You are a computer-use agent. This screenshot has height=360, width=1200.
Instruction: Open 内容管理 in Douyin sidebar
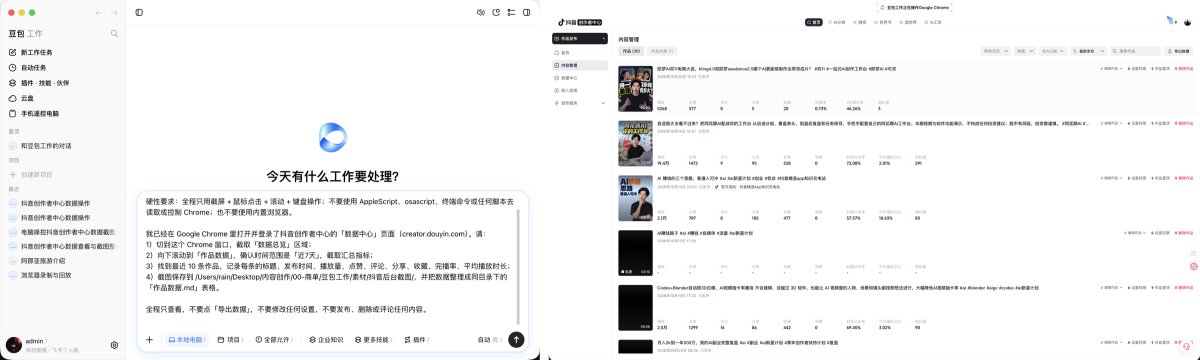580,65
